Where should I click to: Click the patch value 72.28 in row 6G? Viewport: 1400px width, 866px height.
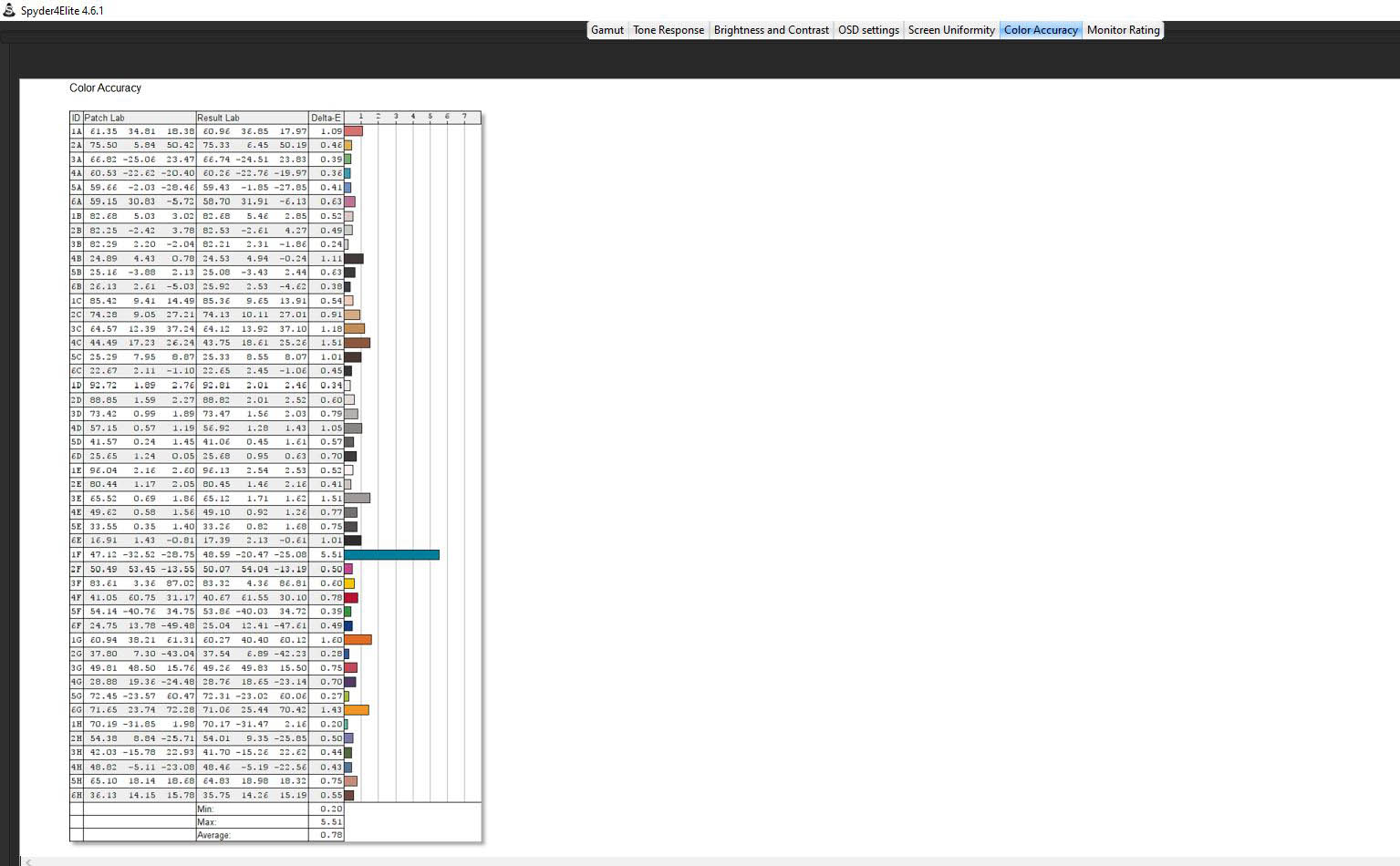pos(181,710)
